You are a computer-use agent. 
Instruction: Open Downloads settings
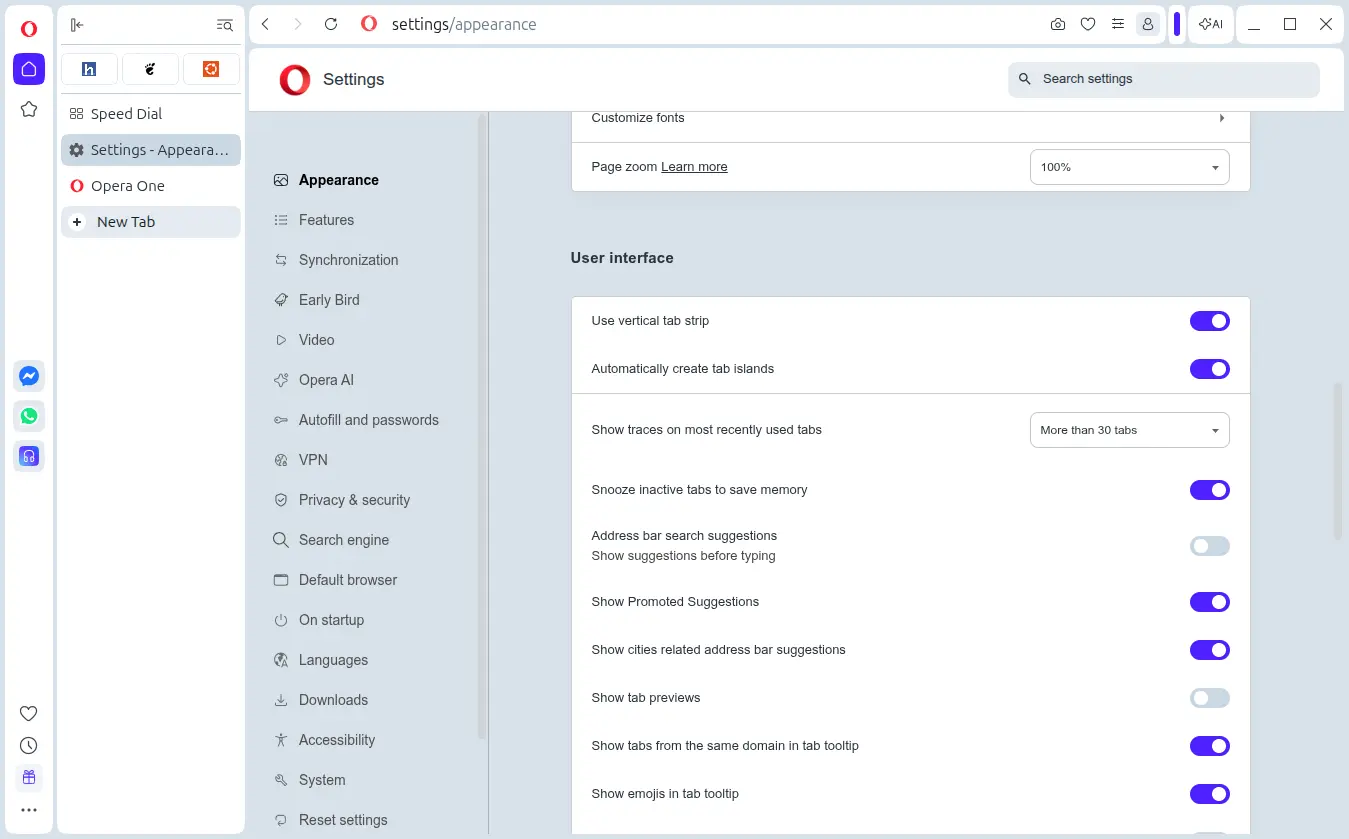click(x=321, y=700)
